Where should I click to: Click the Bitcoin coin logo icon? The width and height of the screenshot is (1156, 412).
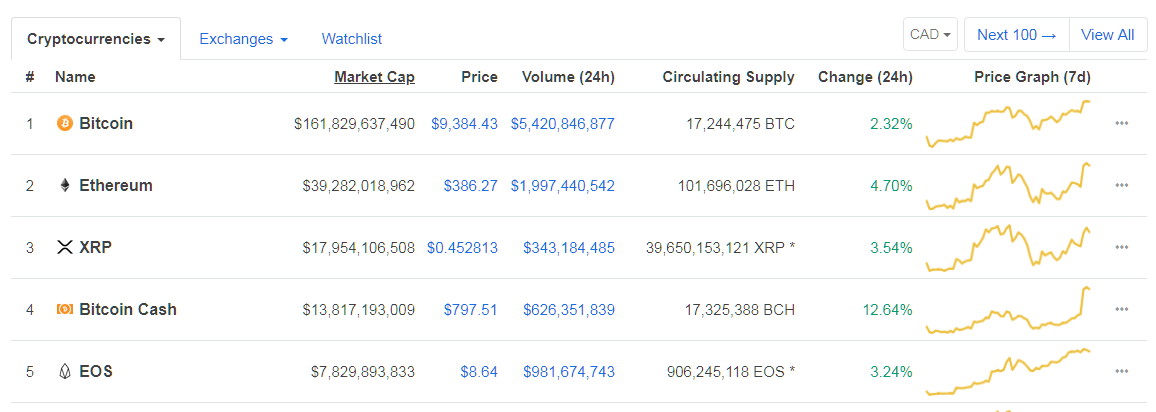pos(65,124)
